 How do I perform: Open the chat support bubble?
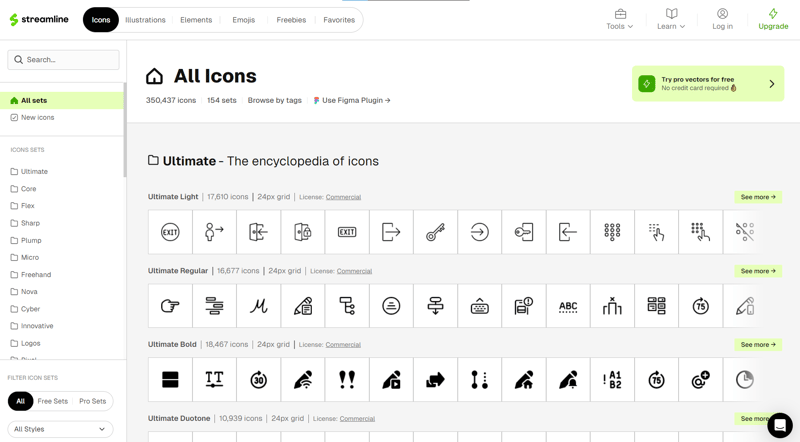tap(780, 425)
